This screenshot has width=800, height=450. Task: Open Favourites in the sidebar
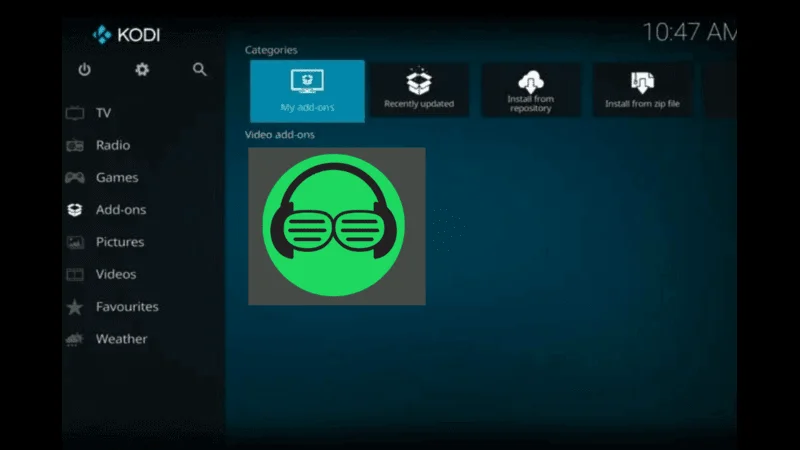(127, 307)
